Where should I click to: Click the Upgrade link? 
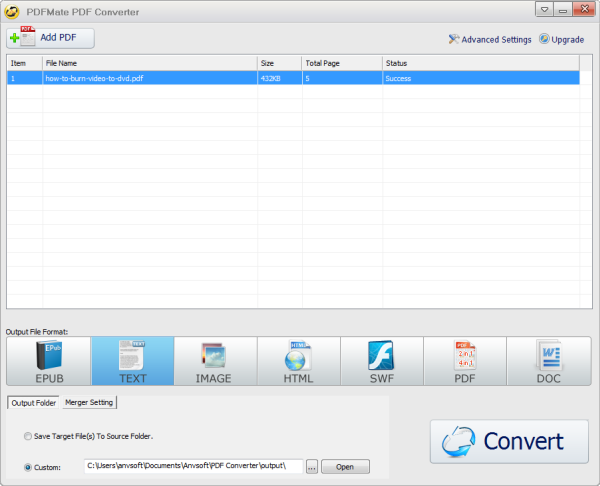pyautogui.click(x=561, y=39)
